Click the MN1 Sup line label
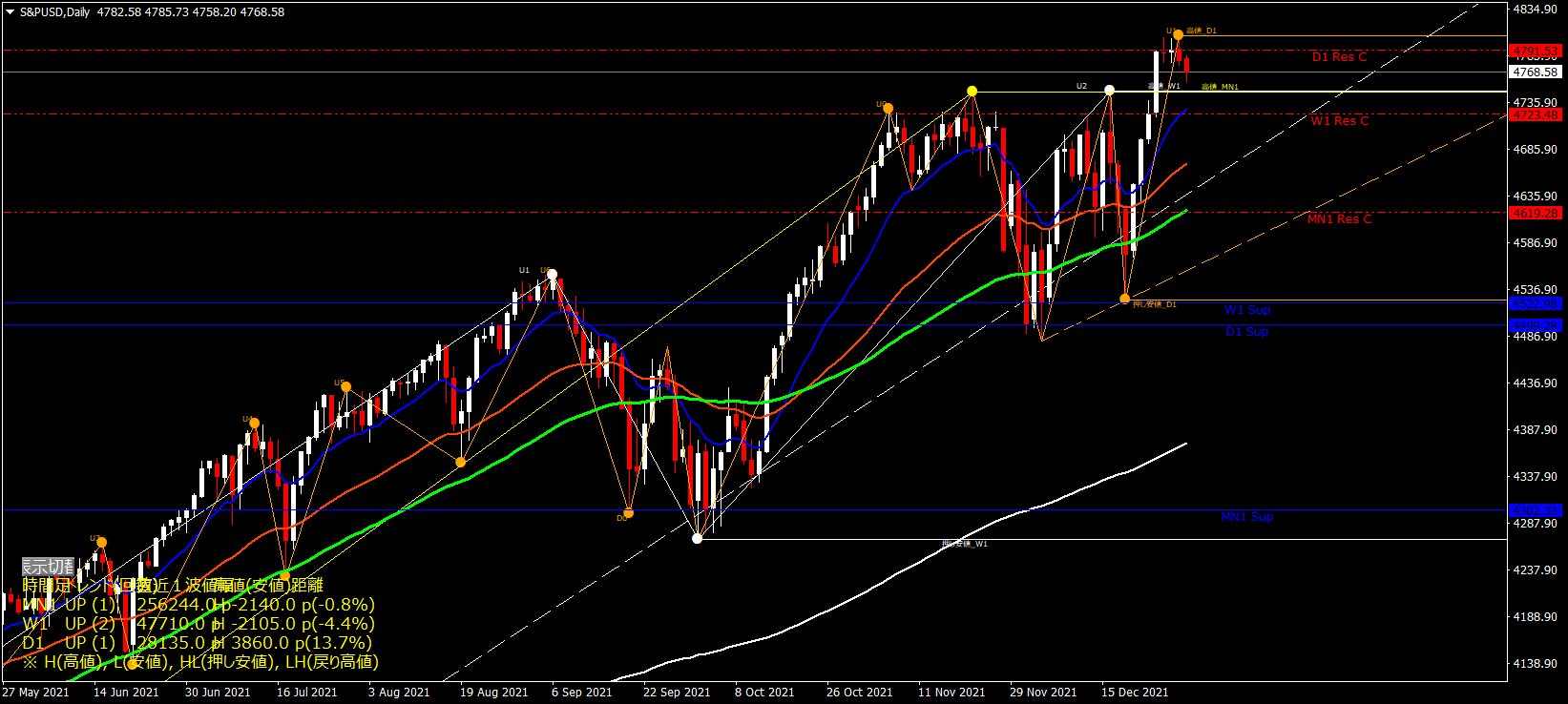This screenshot has width=1568, height=704. click(1247, 517)
